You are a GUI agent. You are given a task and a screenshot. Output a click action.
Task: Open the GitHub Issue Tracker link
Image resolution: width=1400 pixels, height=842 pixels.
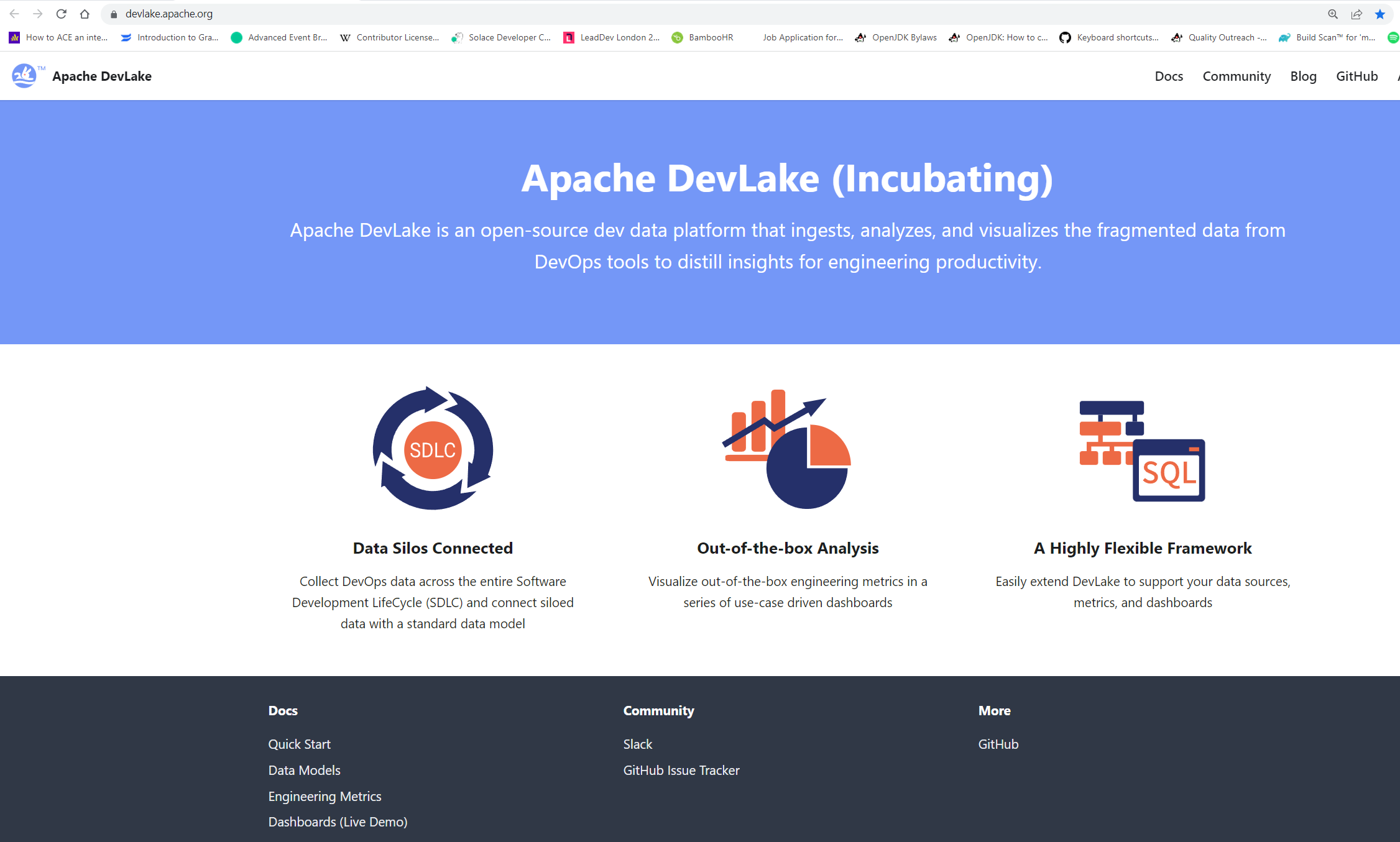[681, 770]
